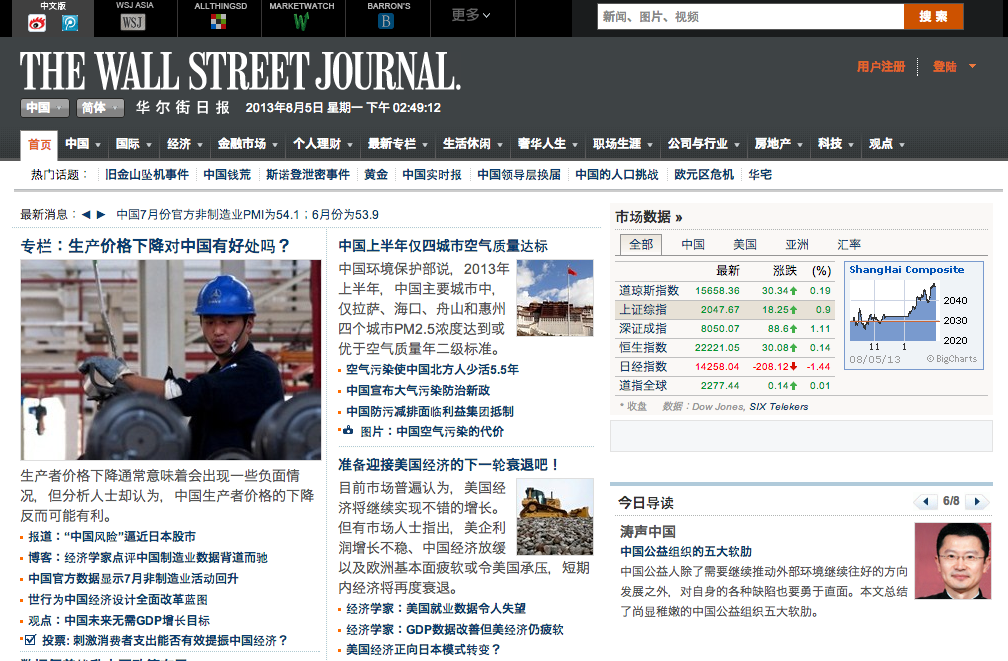The height and width of the screenshot is (661, 1008).
Task: Open the 国际 navigation menu
Action: click(x=128, y=144)
